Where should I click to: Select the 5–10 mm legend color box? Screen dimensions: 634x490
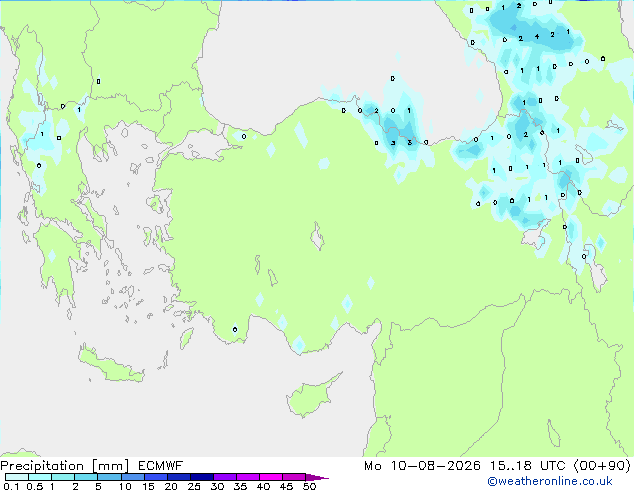coord(109,477)
